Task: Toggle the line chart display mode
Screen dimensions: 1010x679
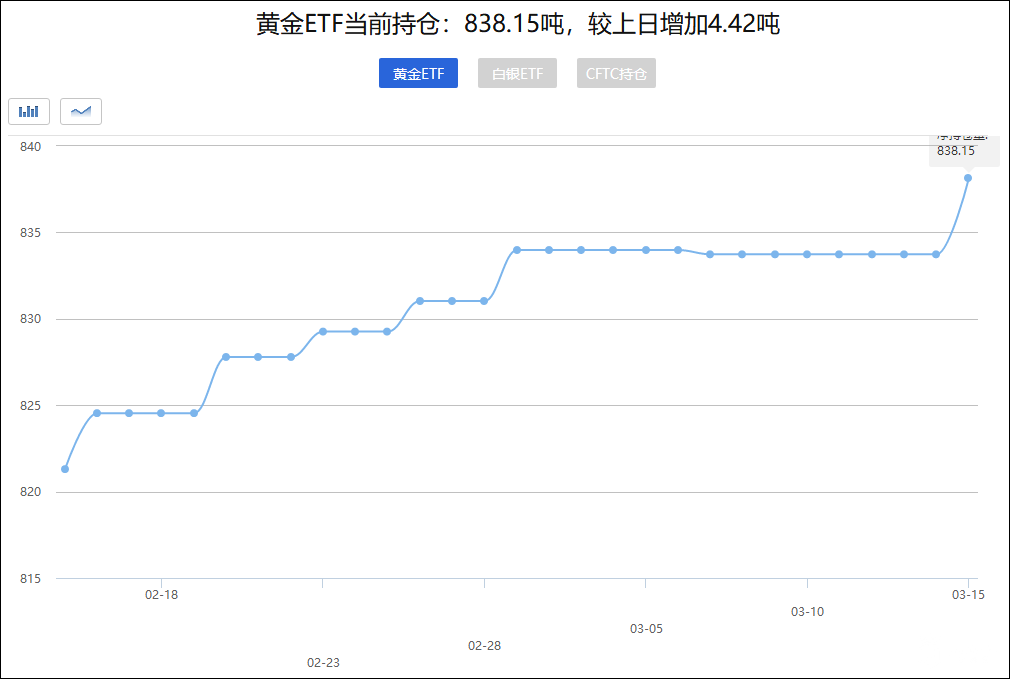Action: [x=81, y=111]
